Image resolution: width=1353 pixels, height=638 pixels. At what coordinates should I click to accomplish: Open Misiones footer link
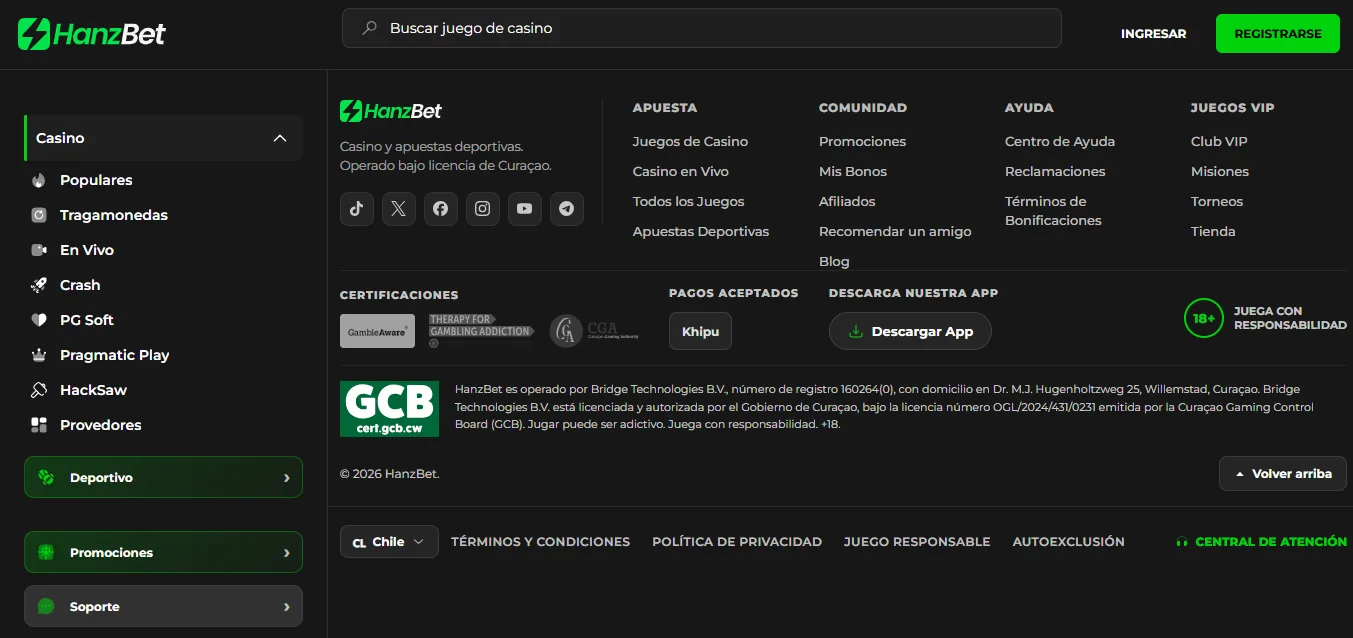(x=1220, y=172)
